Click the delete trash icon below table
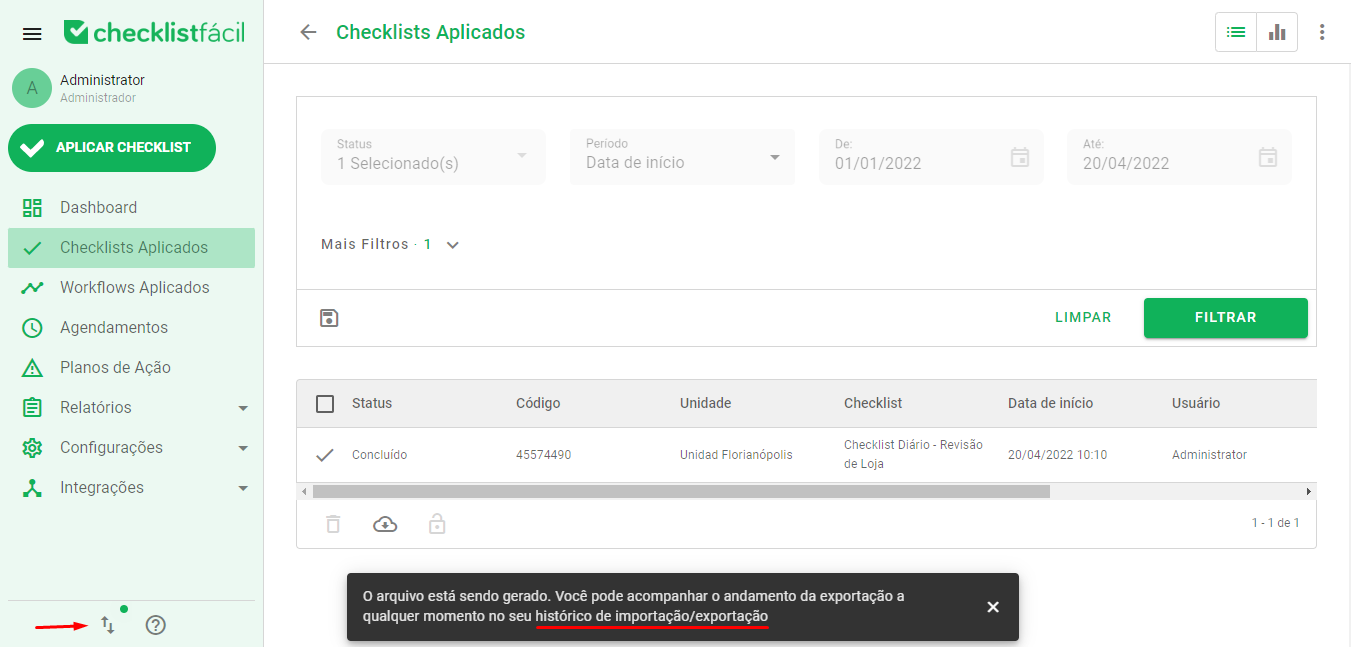 [333, 524]
